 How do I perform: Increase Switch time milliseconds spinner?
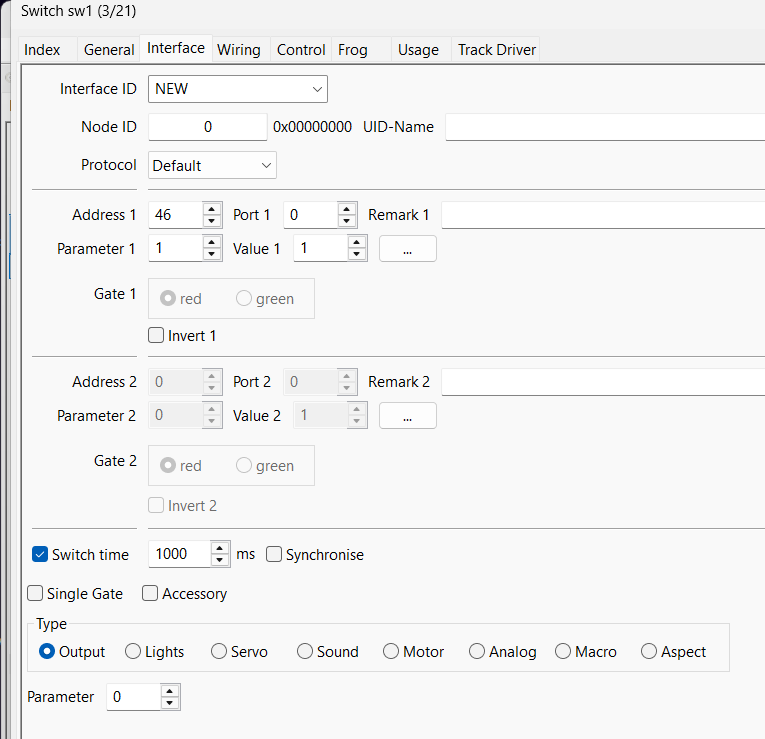[220, 548]
